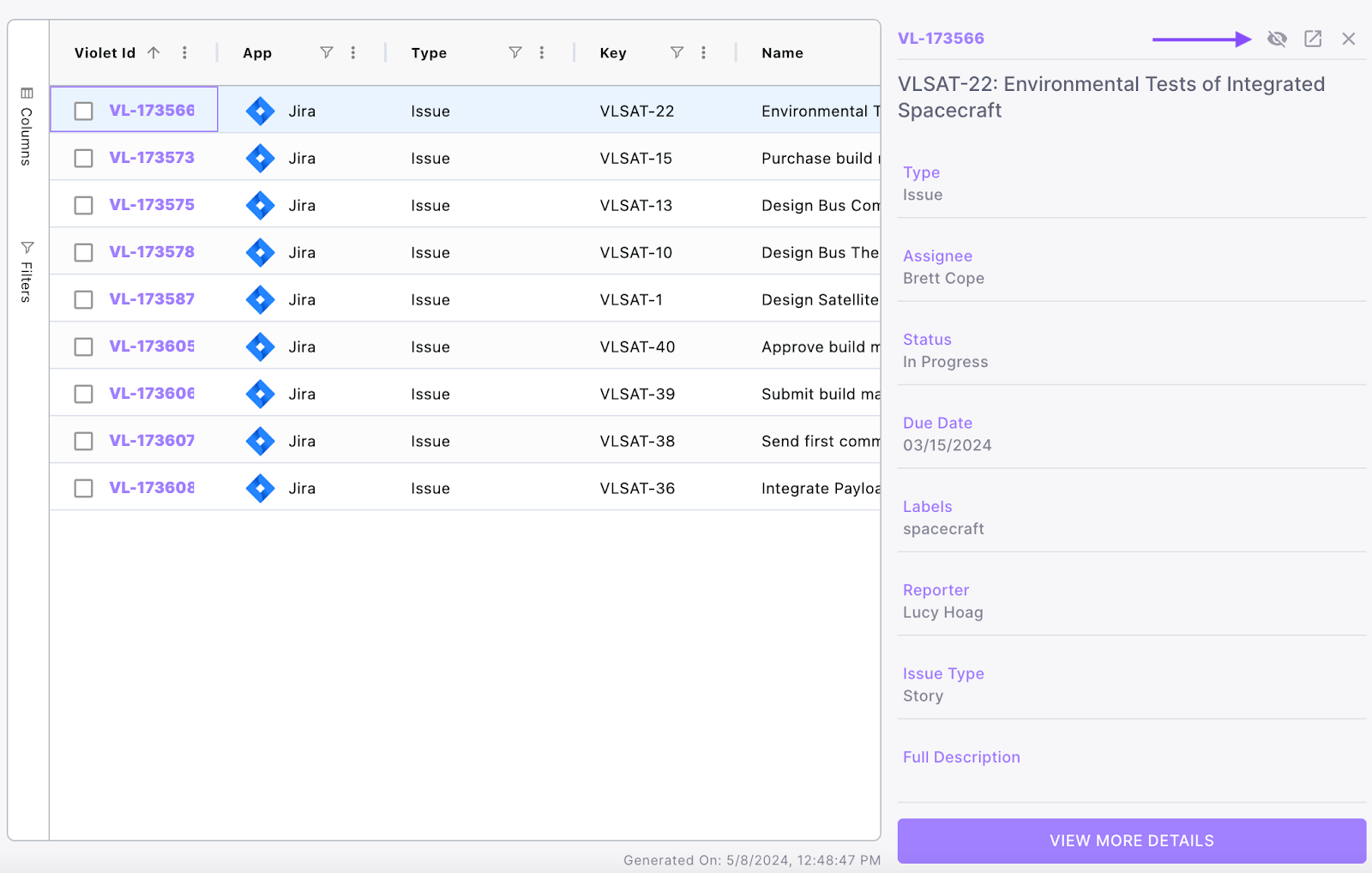Screen dimensions: 1372x873
Task: Click the filter icon in Key column
Action: pyautogui.click(x=677, y=53)
